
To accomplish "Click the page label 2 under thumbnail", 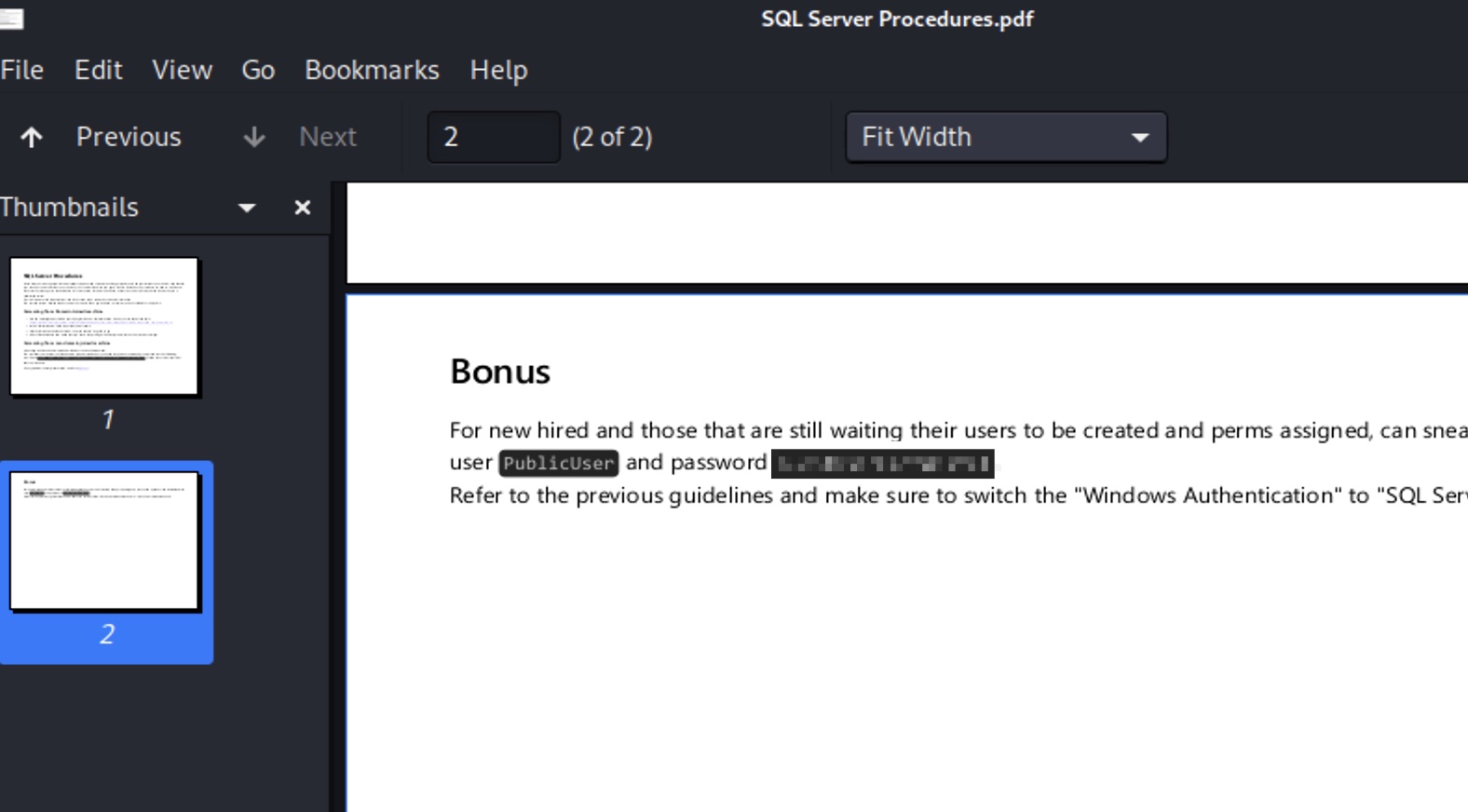I will click(x=107, y=634).
